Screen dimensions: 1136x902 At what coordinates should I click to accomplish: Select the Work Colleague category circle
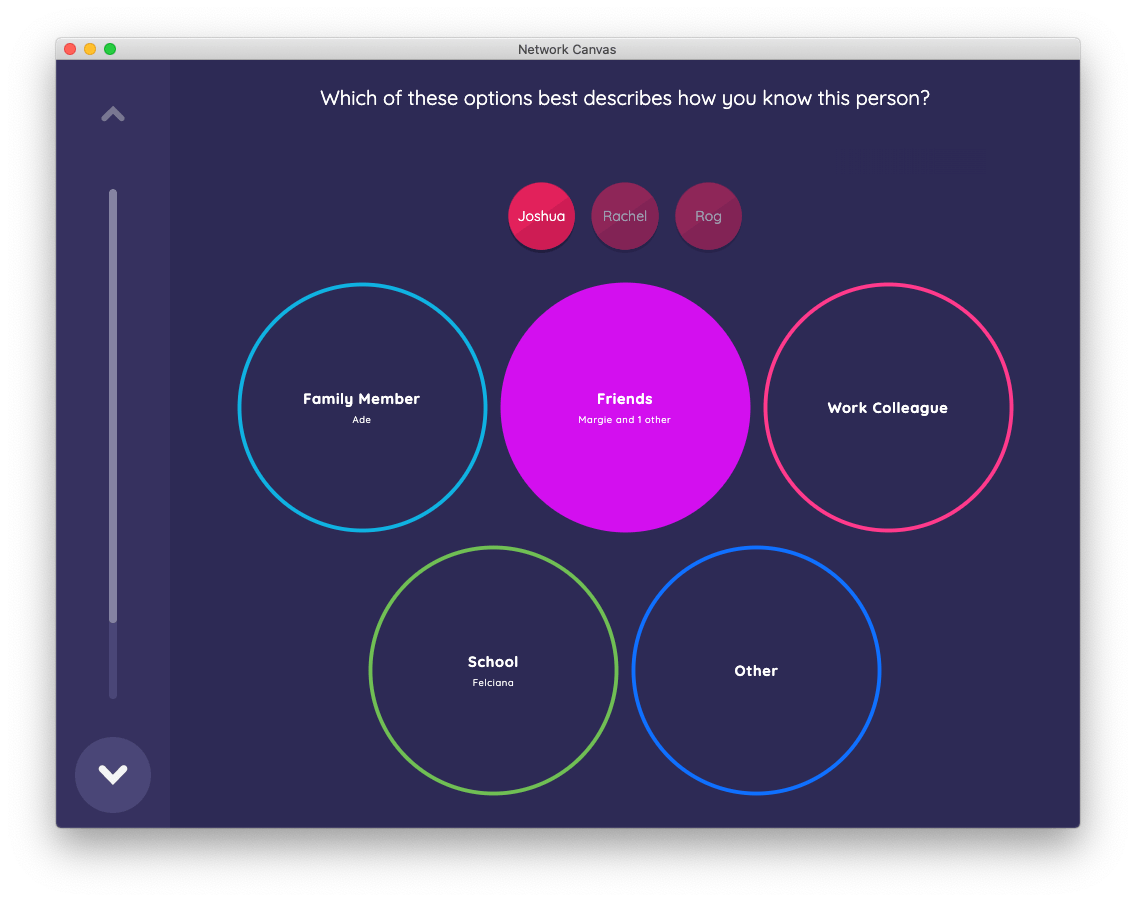[888, 408]
